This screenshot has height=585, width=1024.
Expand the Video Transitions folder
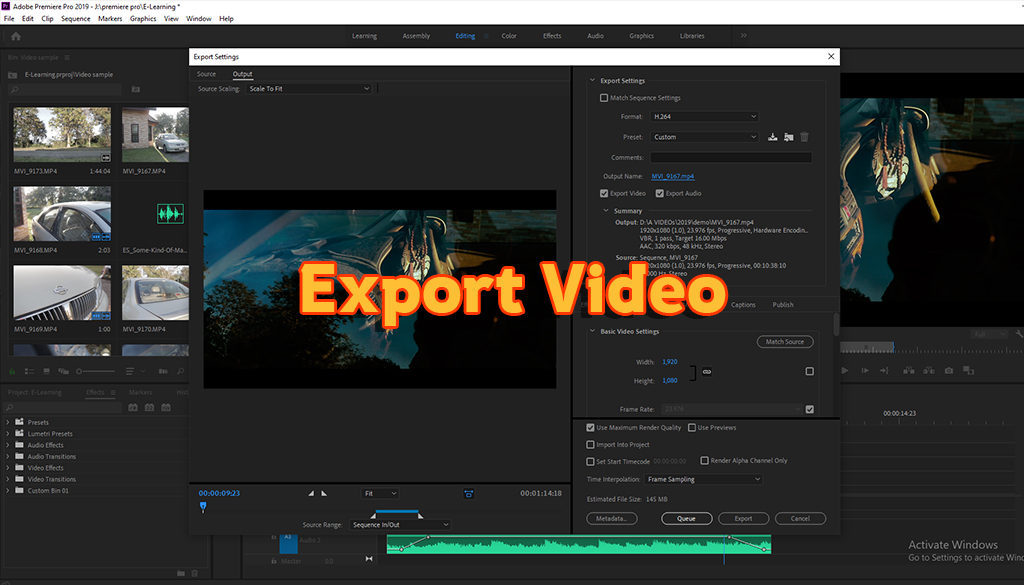coord(8,479)
